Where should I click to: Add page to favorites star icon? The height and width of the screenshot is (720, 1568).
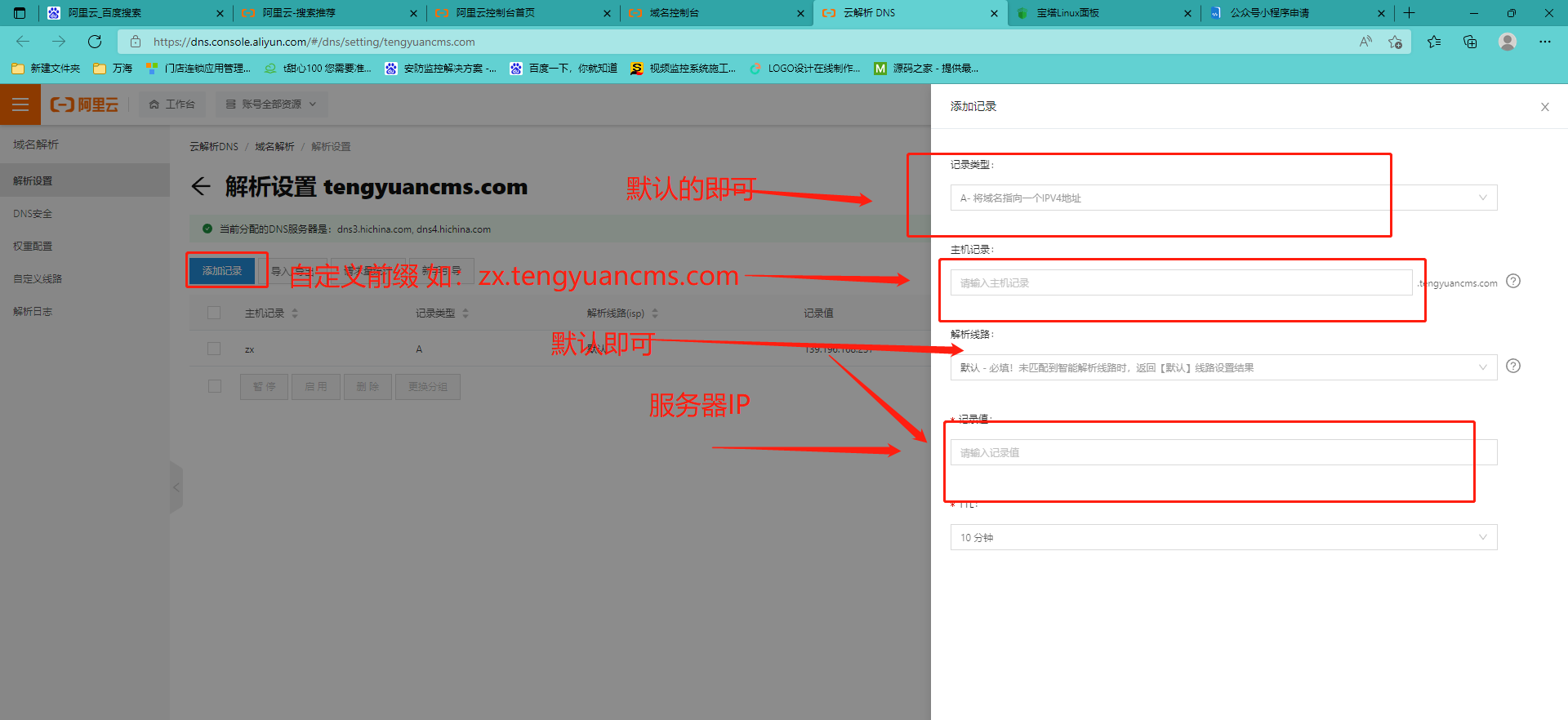coord(1395,42)
